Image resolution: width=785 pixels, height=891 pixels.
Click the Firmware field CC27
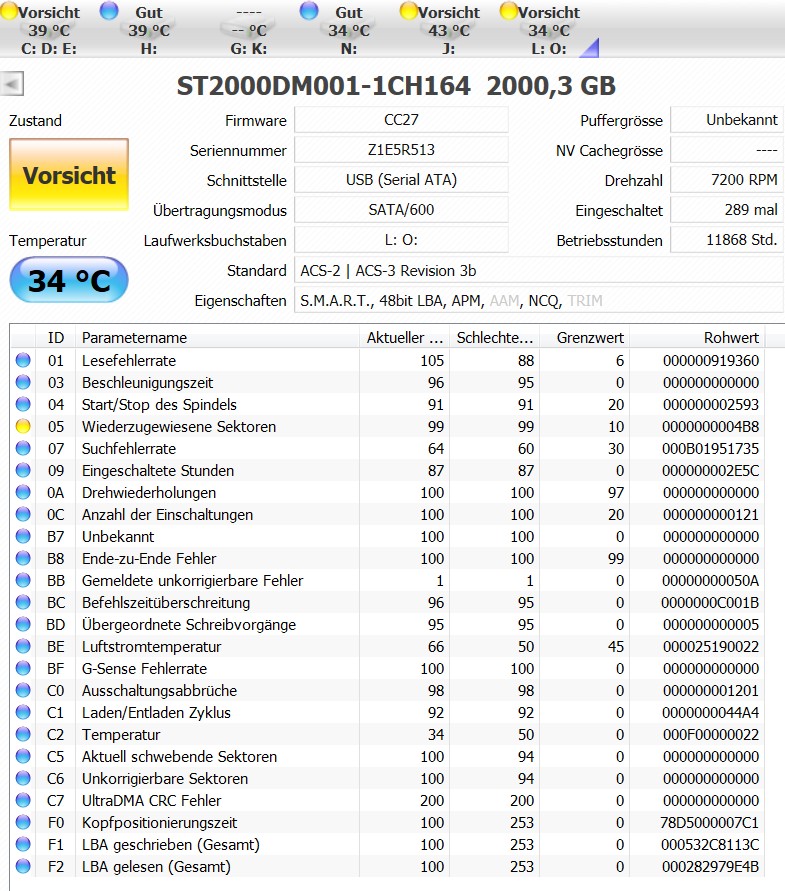(401, 120)
